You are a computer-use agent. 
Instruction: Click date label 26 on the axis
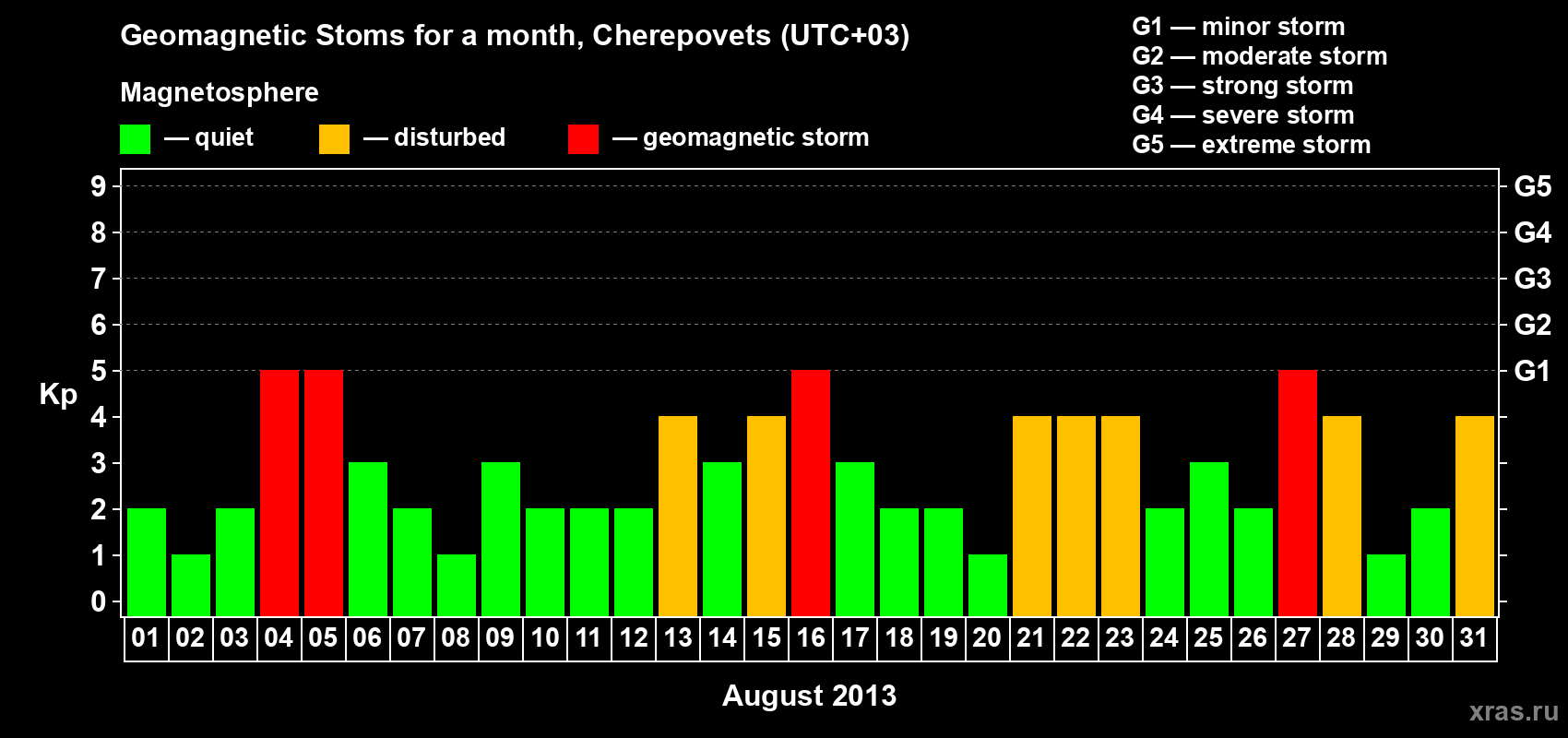1253,638
